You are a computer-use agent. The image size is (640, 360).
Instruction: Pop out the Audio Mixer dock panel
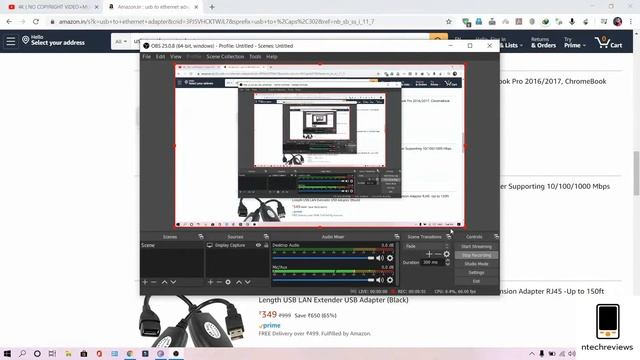pos(397,237)
